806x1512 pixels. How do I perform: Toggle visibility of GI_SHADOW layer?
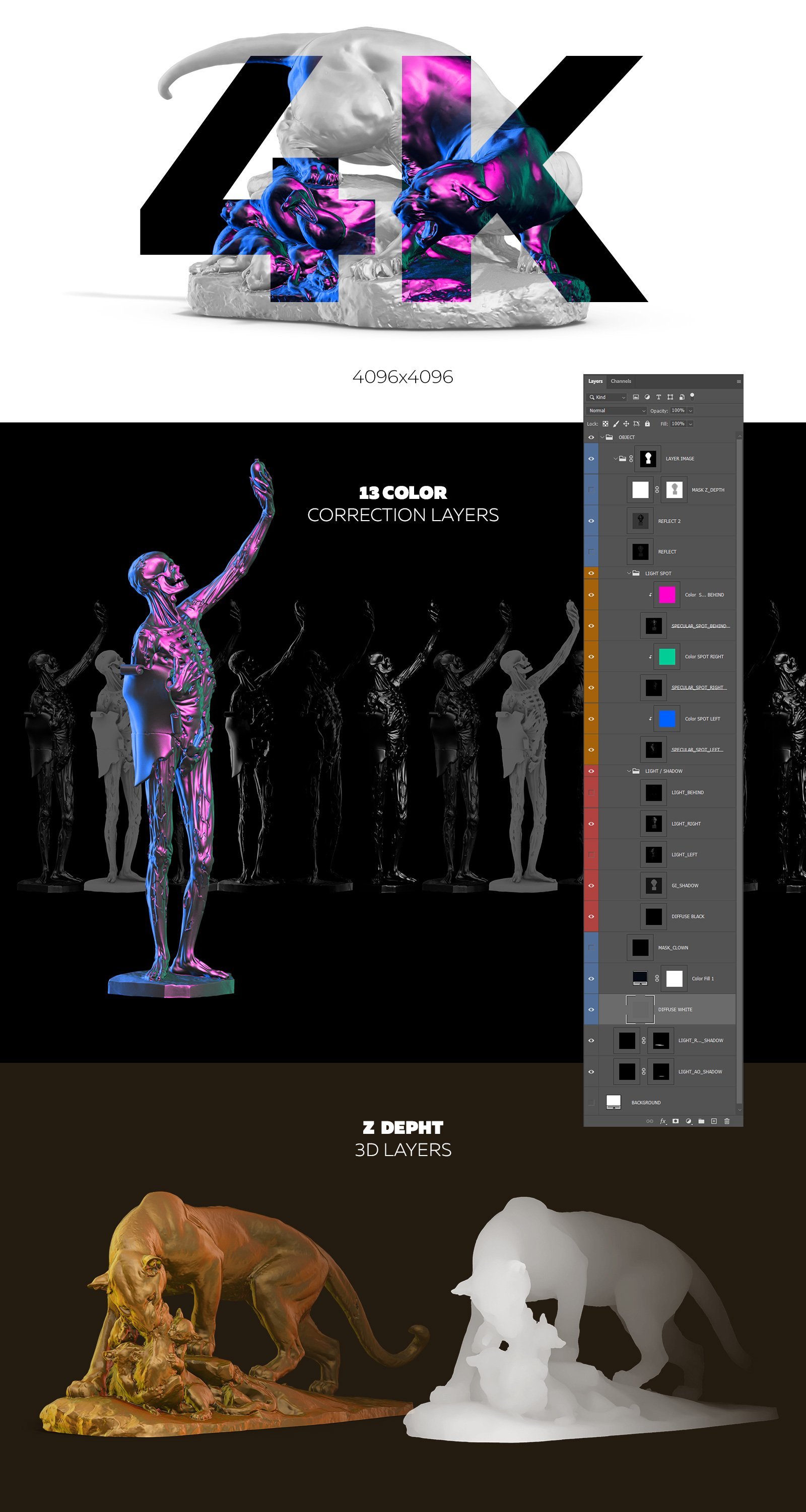pos(591,886)
